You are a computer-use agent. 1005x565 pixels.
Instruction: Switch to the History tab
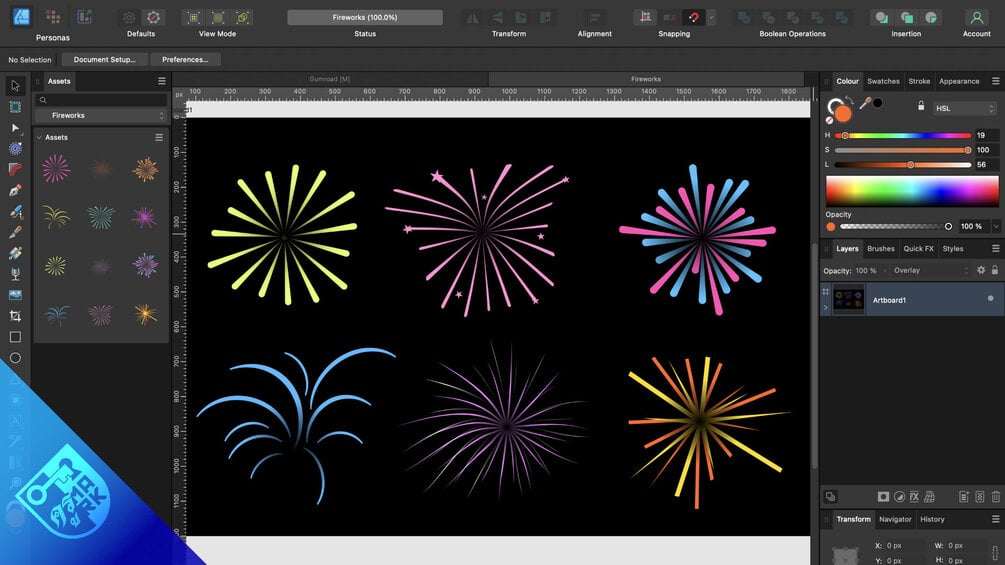[932, 520]
